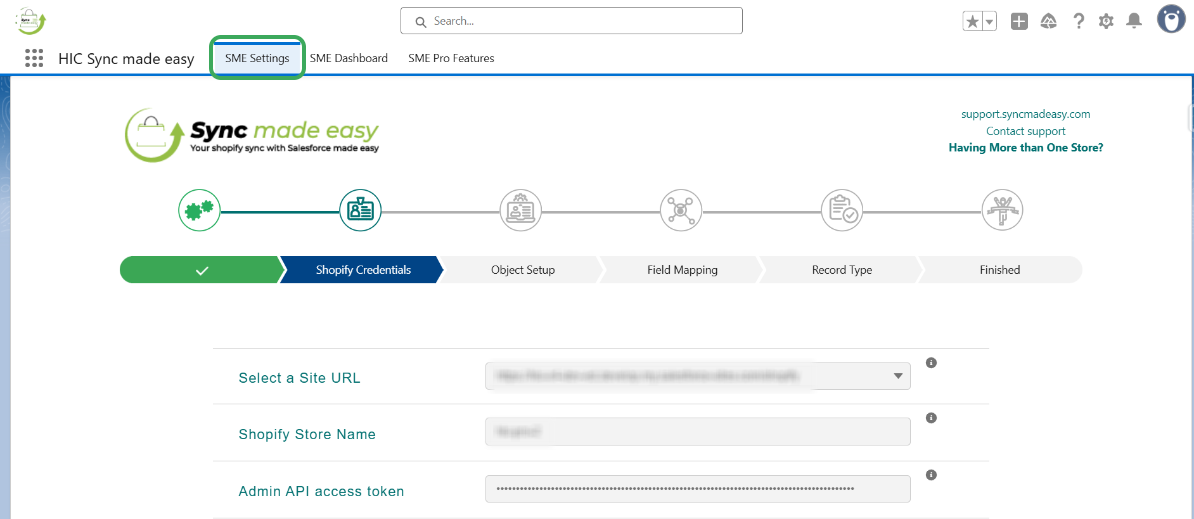
Task: Open the Setup gear icon
Action: [1106, 21]
